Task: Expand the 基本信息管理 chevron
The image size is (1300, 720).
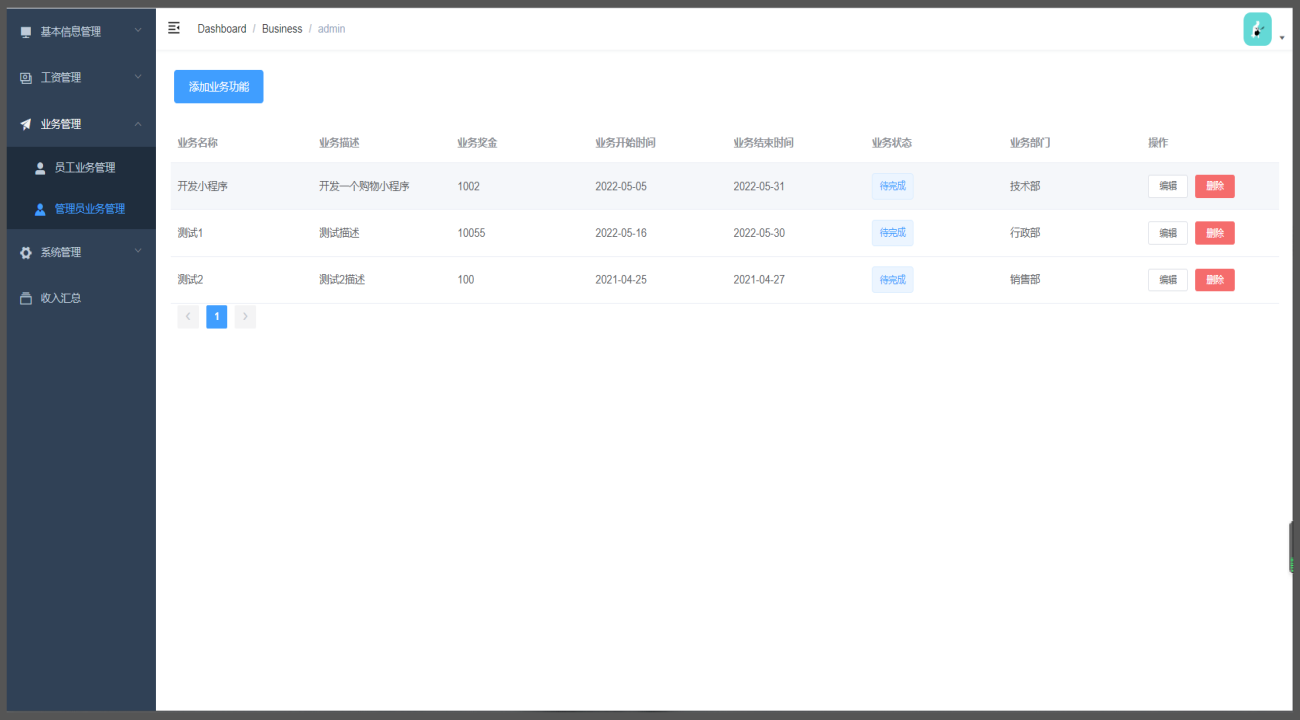Action: [x=138, y=31]
